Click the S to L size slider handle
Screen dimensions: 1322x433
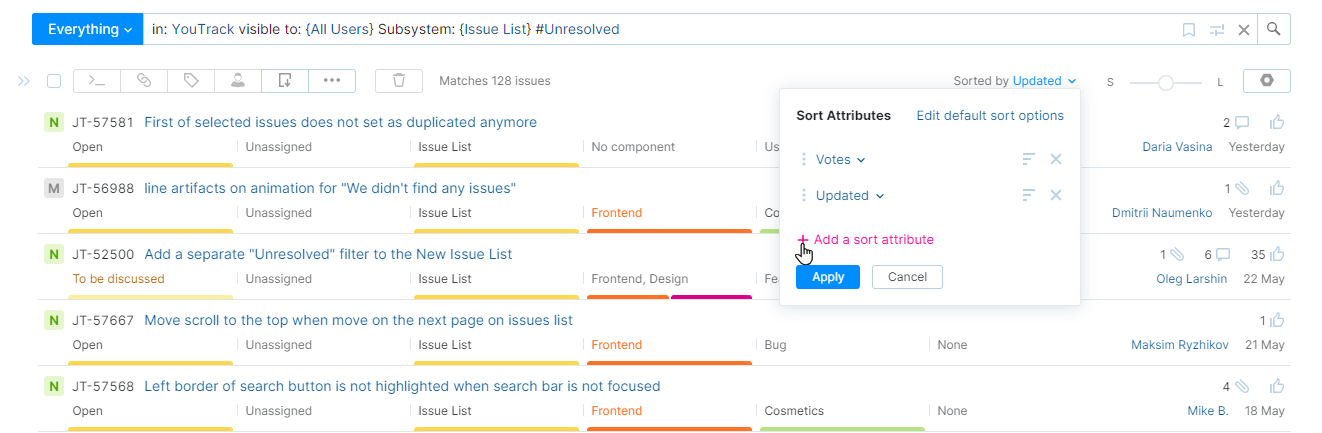[x=1166, y=83]
